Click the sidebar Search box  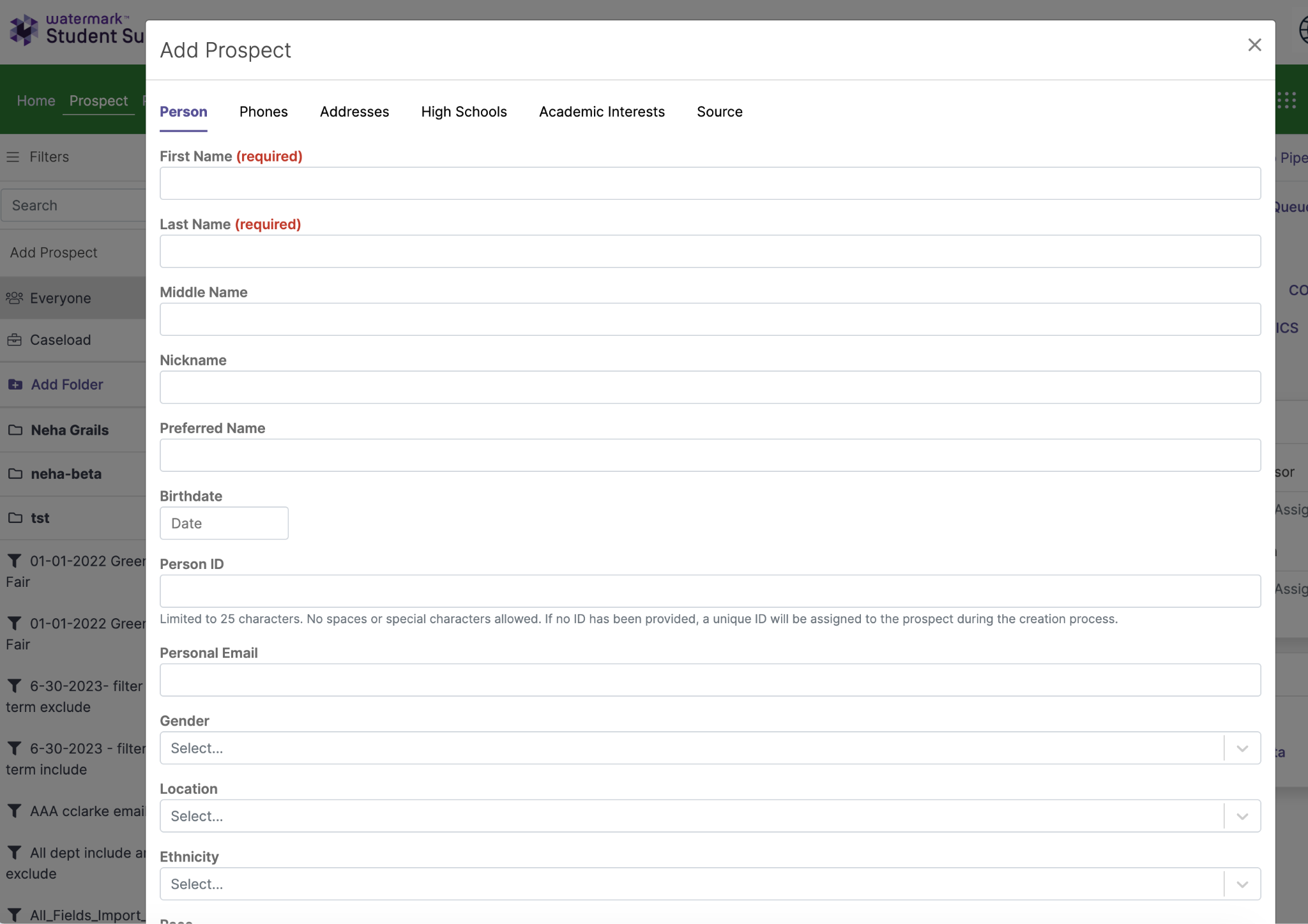(73, 205)
